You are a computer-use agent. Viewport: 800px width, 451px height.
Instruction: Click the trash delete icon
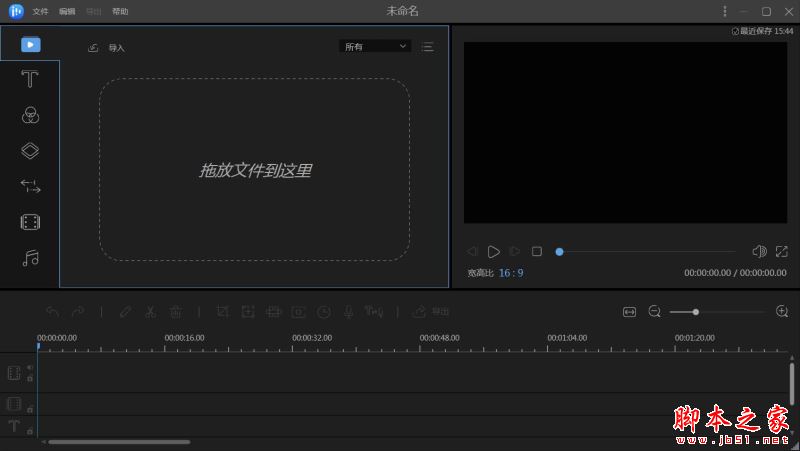click(x=176, y=311)
